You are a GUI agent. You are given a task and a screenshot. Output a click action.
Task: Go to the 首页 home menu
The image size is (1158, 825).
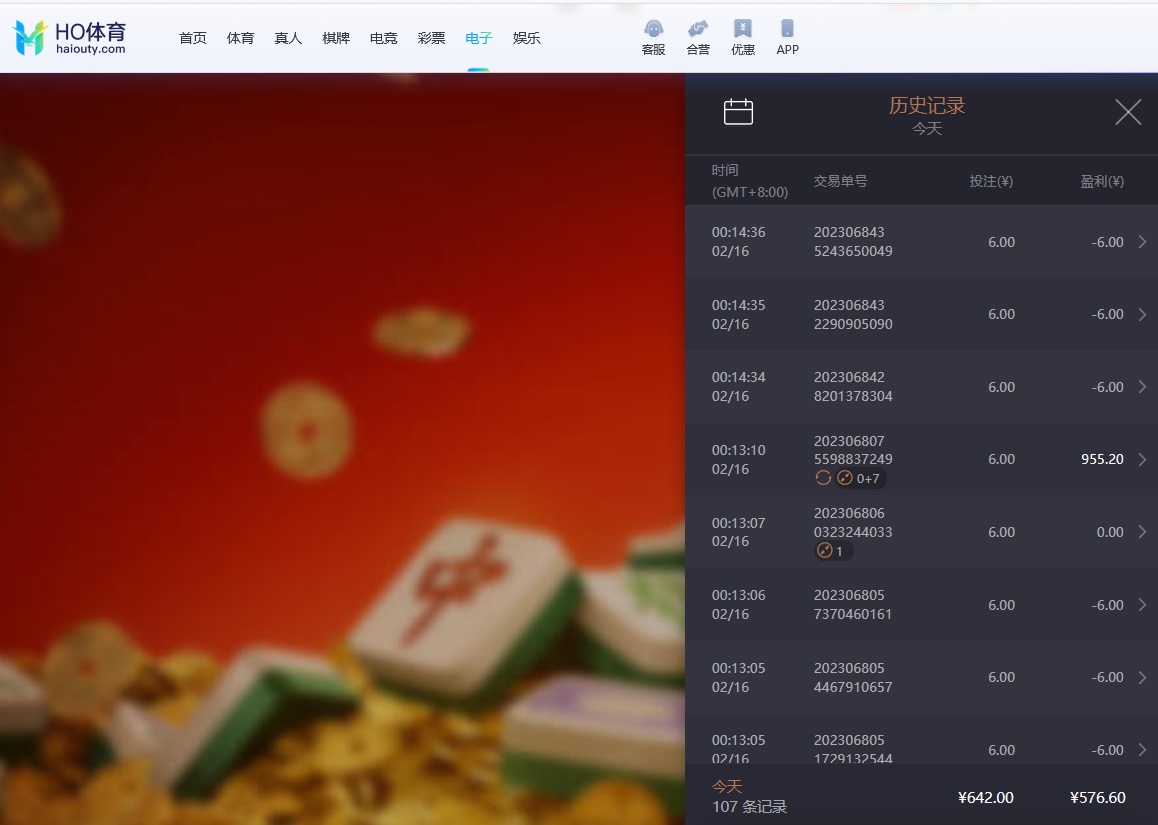pos(193,38)
